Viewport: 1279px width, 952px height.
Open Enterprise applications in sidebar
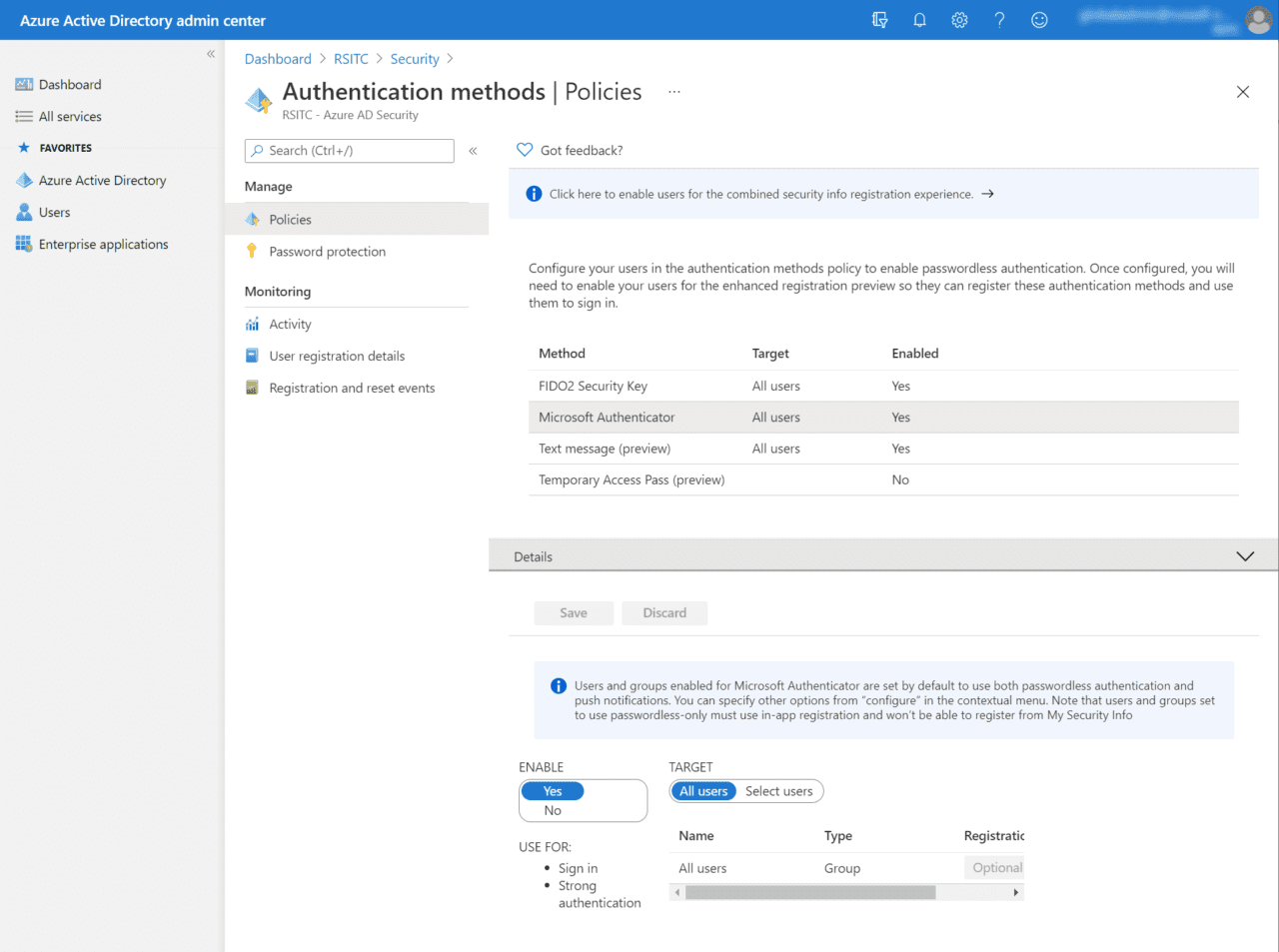tap(103, 245)
